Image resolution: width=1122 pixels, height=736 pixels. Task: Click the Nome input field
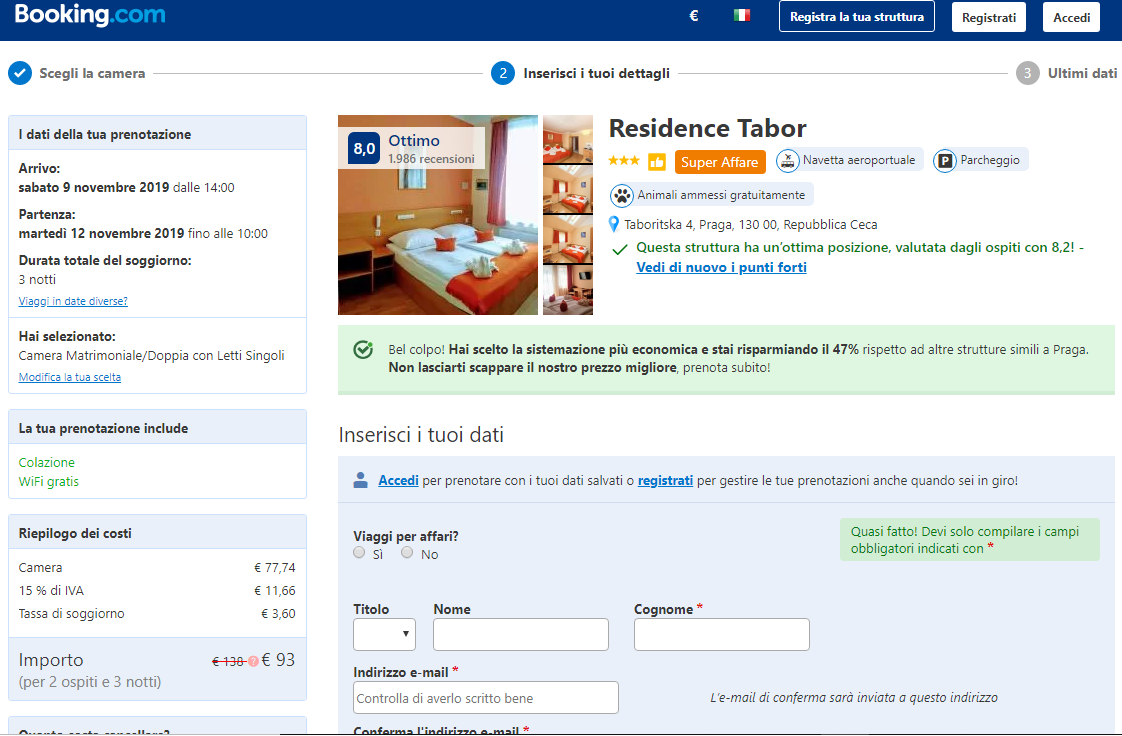[521, 634]
